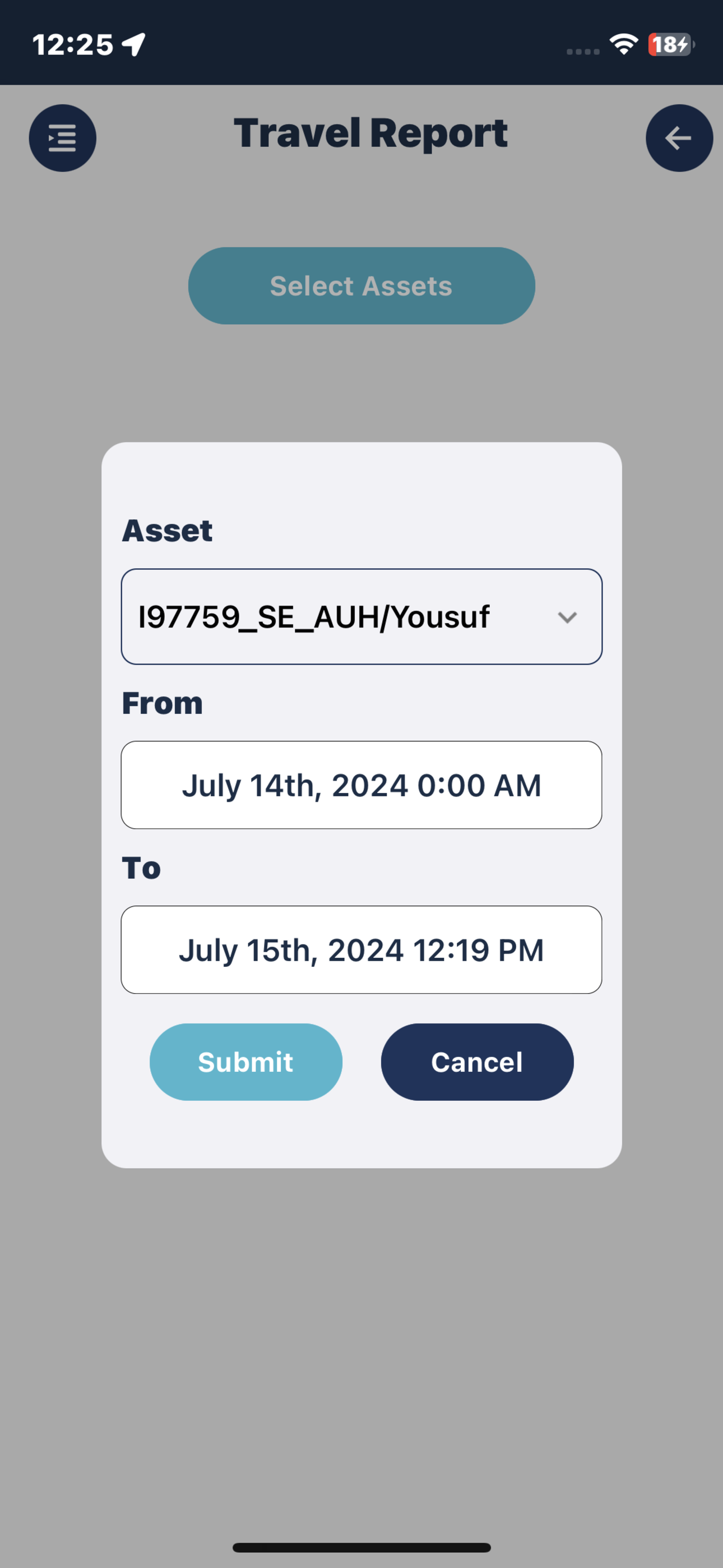Tap dimmed background to dismiss dialog
The height and width of the screenshot is (1568, 723).
(361, 1339)
